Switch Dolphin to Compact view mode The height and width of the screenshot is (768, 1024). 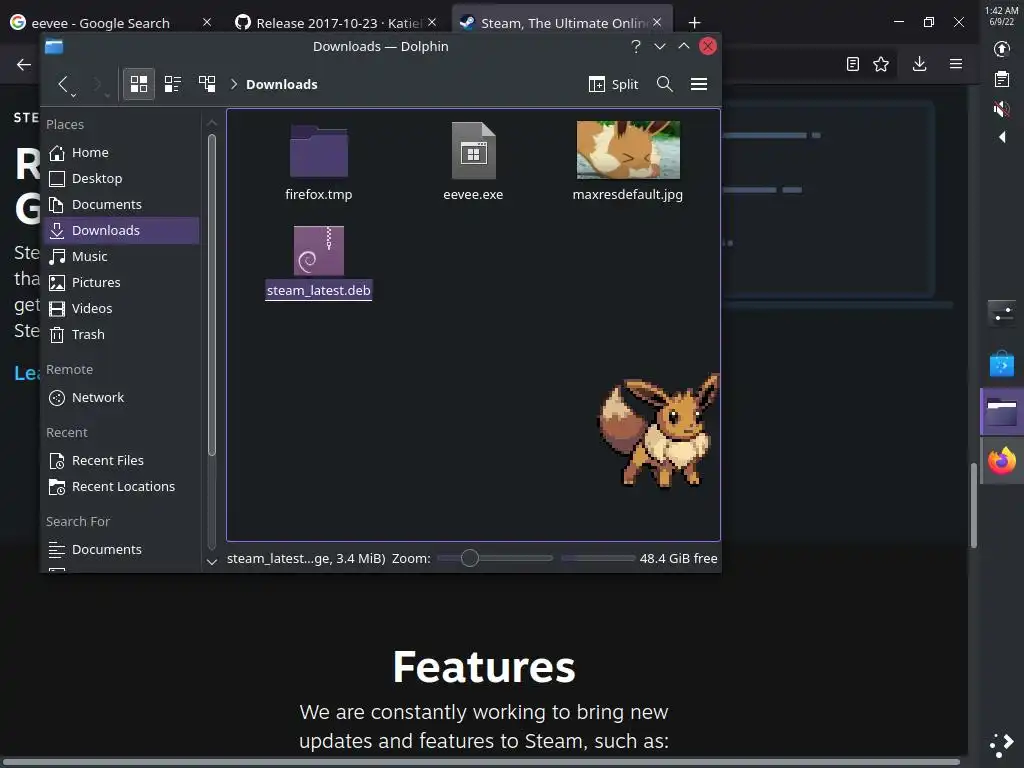point(172,84)
